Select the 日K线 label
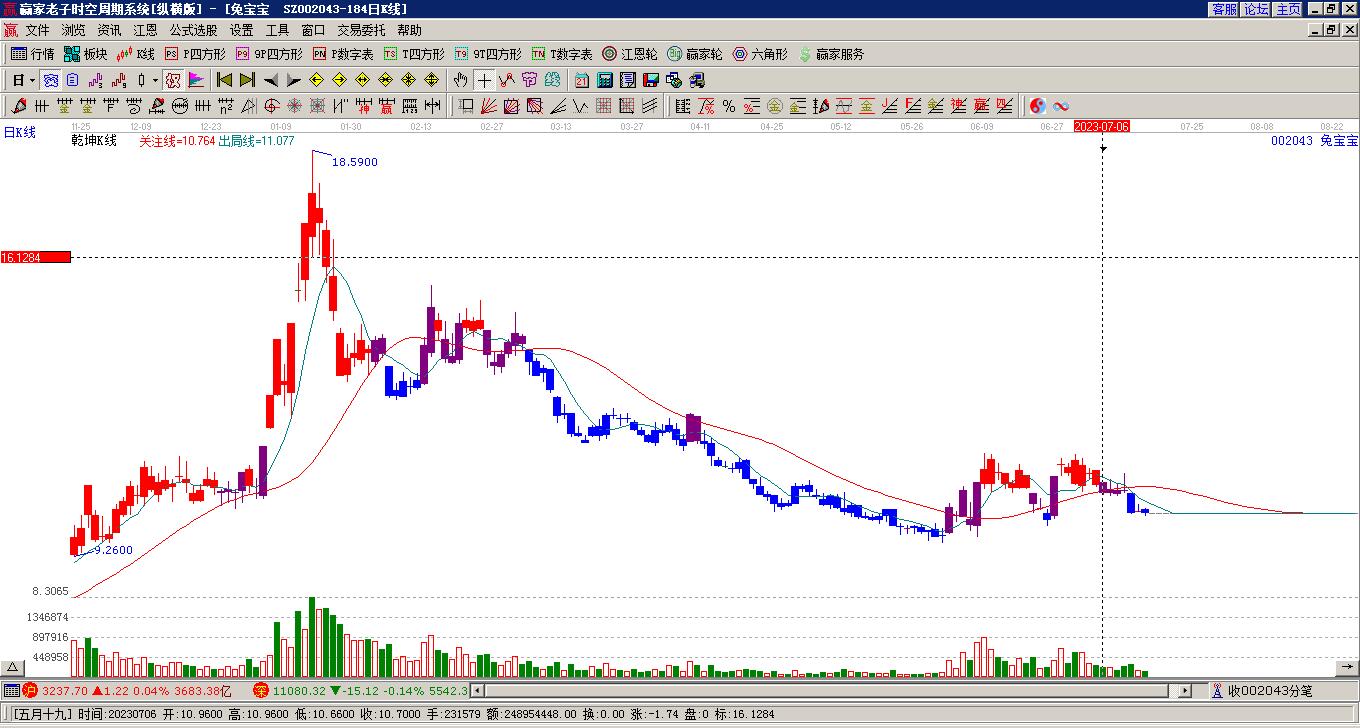 pos(19,132)
